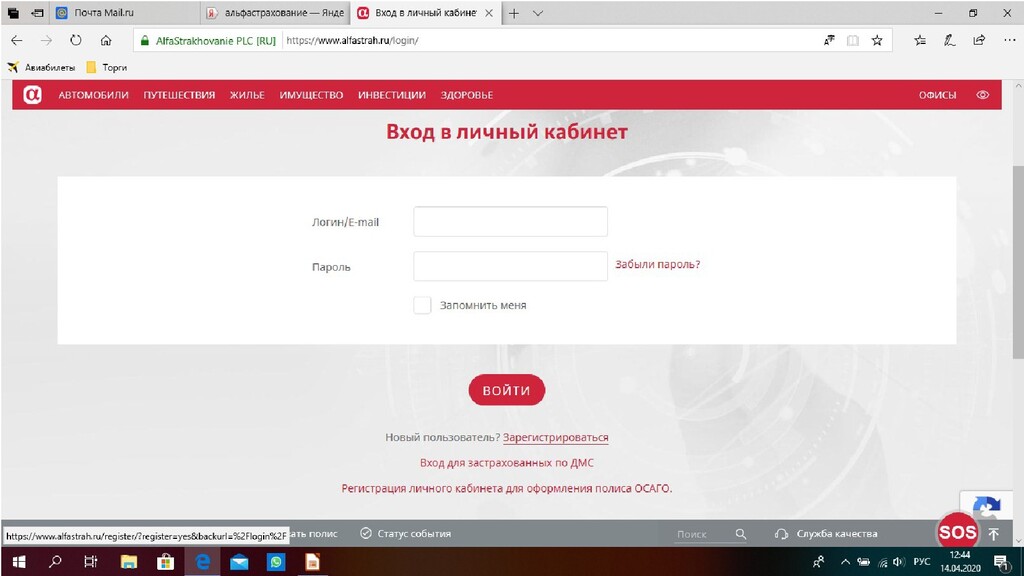Screen dimensions: 1024x576
Task: Click Статус события in footer bar
Action: (414, 534)
